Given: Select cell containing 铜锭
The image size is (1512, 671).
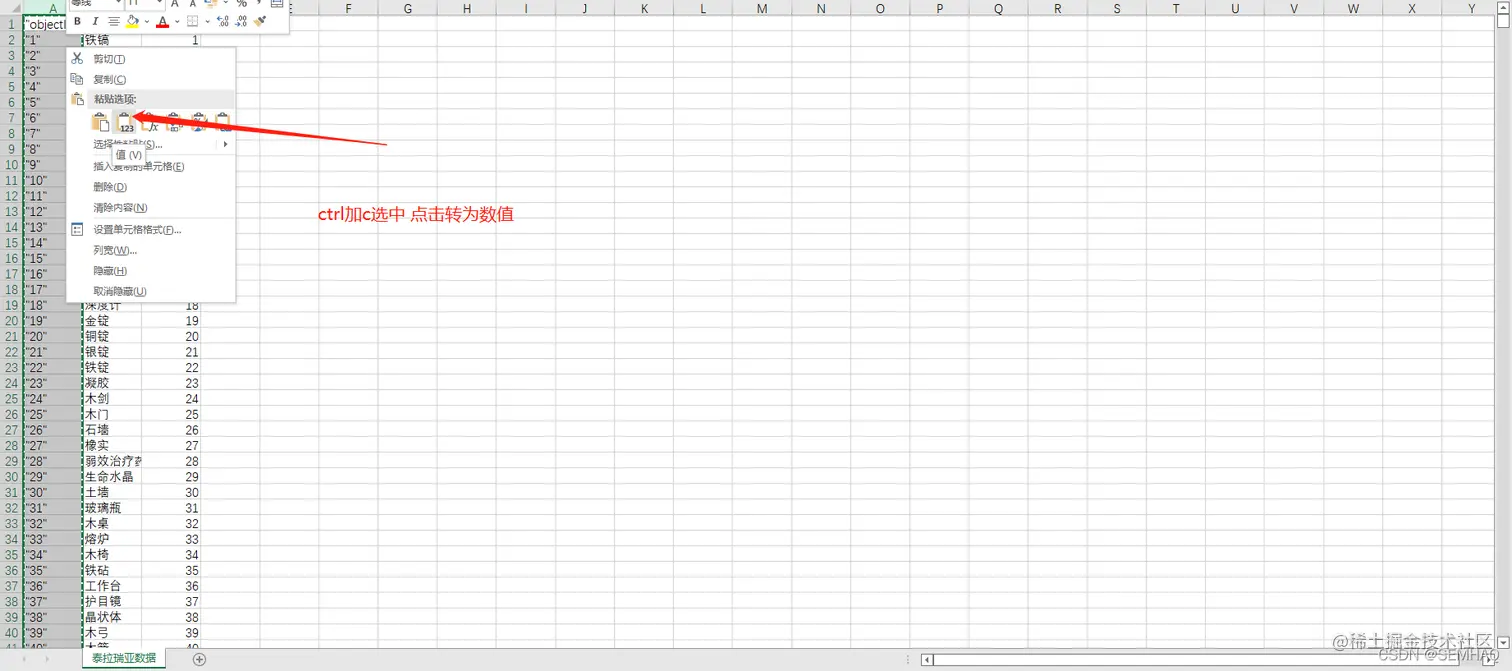Looking at the screenshot, I should coord(112,337).
